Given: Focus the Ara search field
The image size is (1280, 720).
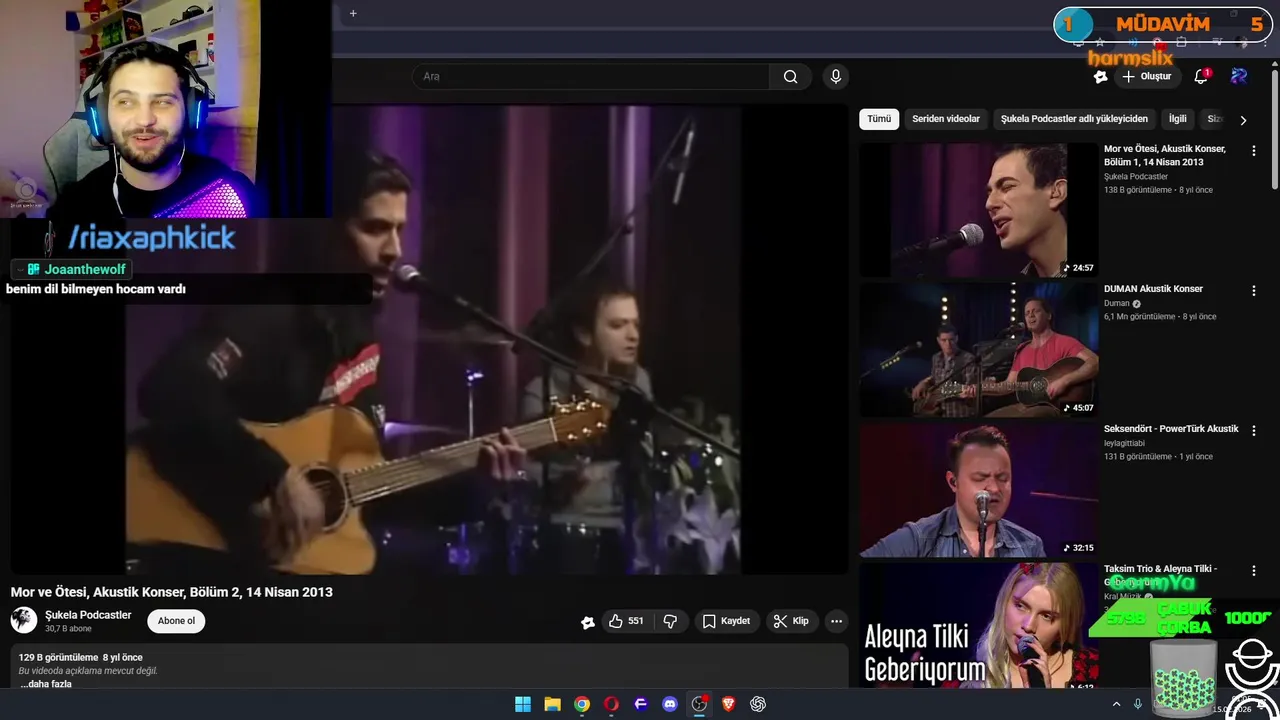Looking at the screenshot, I should click(590, 76).
